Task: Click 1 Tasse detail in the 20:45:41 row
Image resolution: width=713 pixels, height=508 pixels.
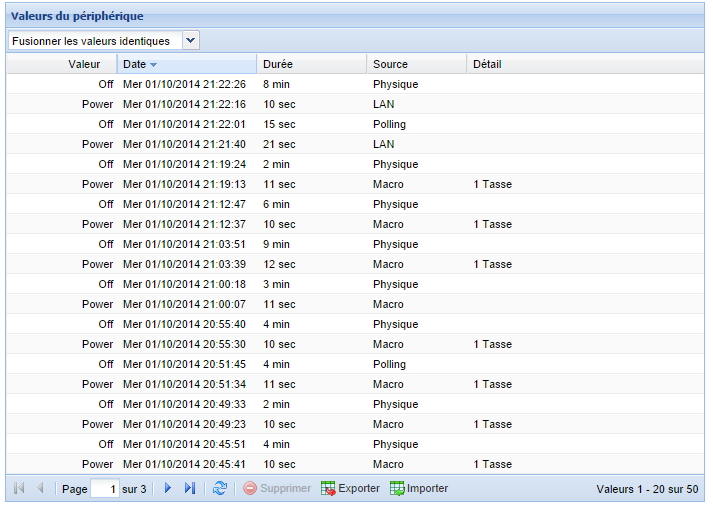Action: point(492,464)
